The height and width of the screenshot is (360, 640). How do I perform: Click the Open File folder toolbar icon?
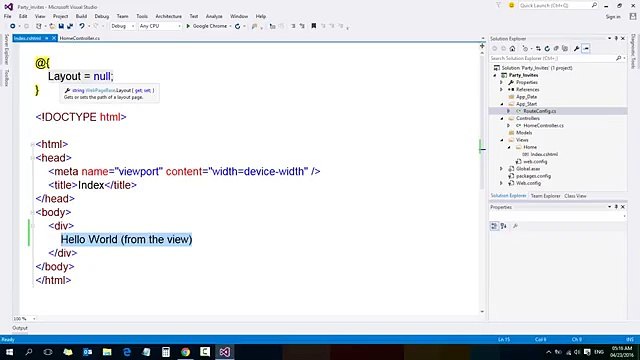point(52,26)
